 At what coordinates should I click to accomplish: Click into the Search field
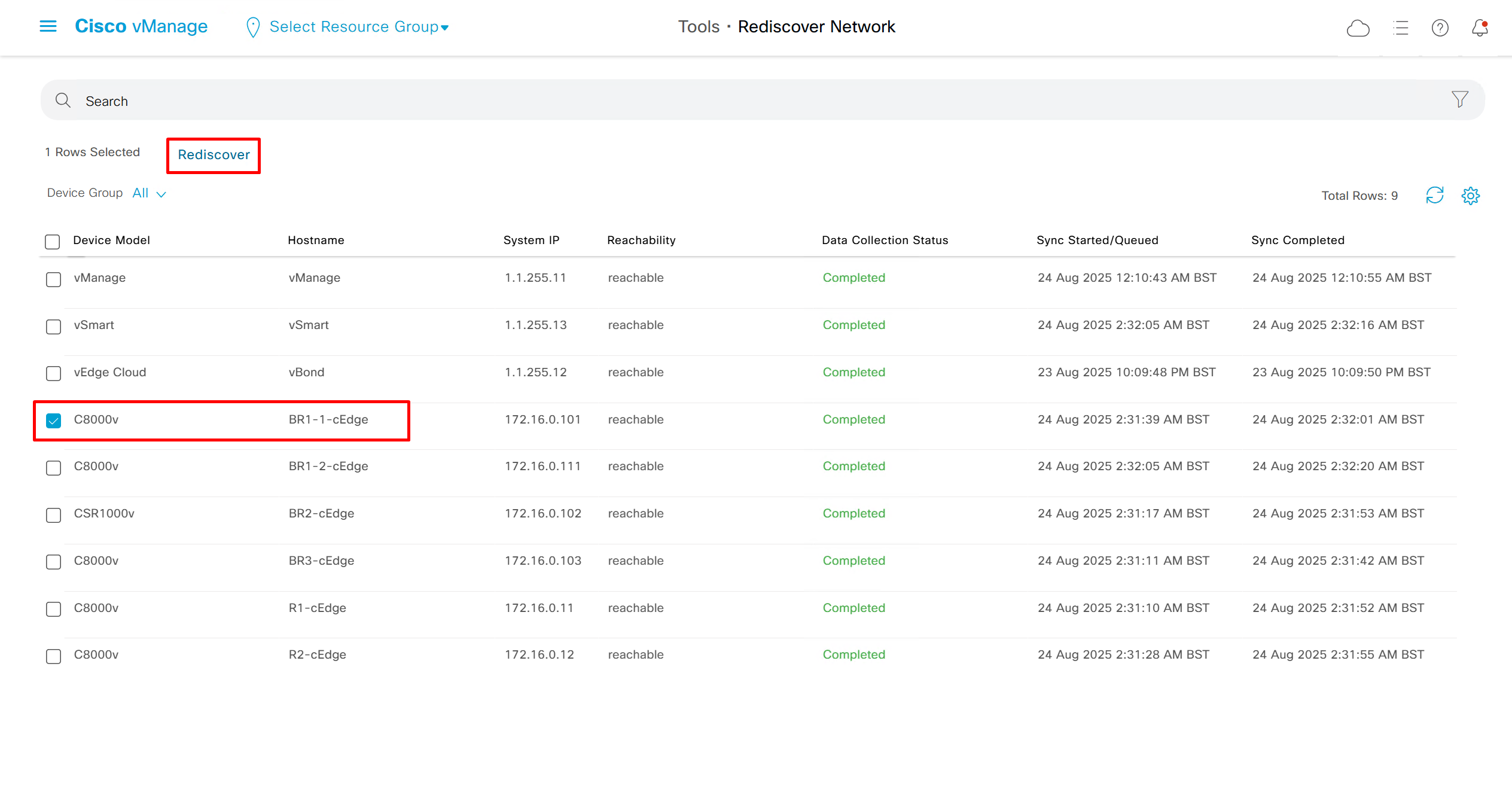(718, 101)
